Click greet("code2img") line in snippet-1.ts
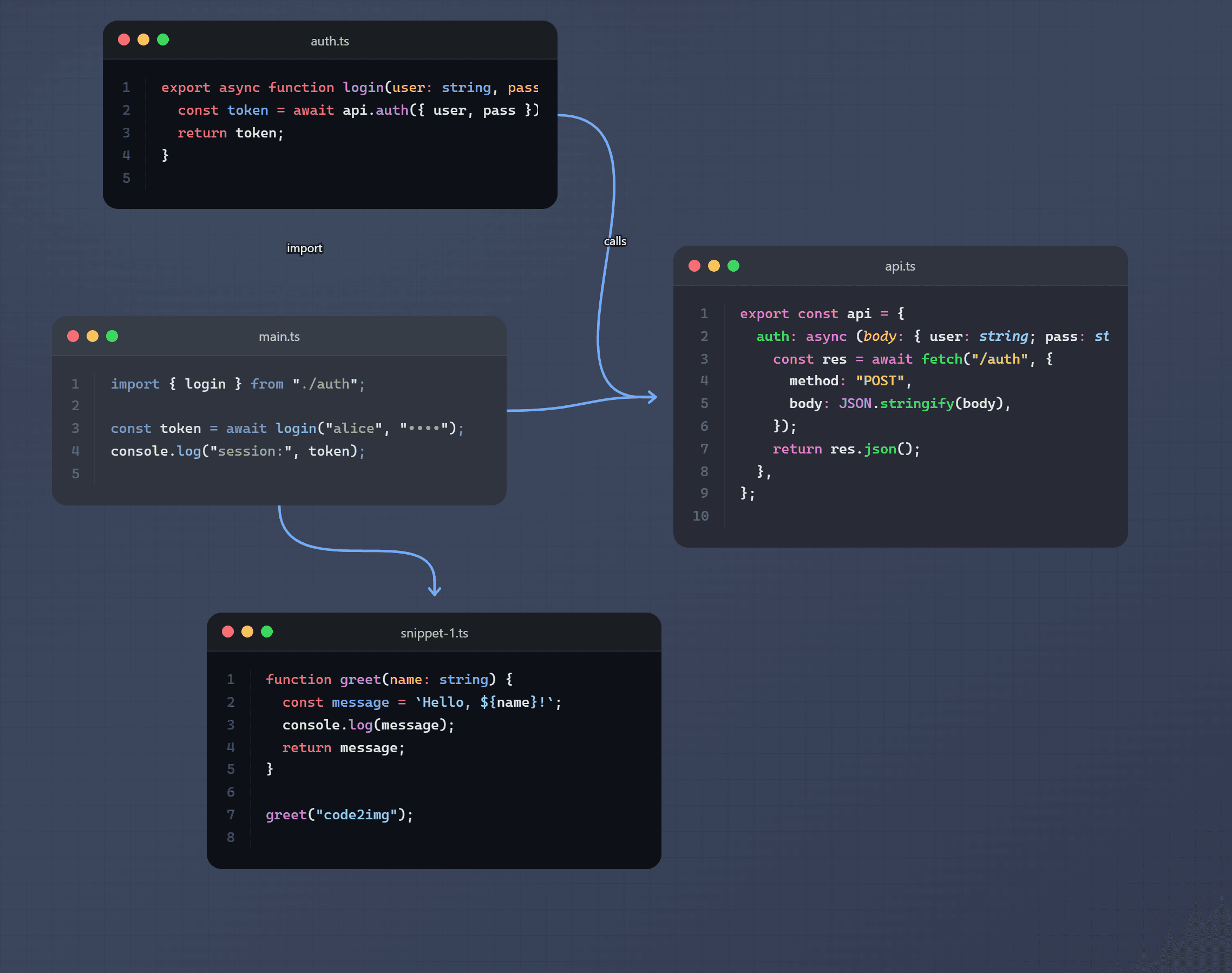 pyautogui.click(x=339, y=815)
